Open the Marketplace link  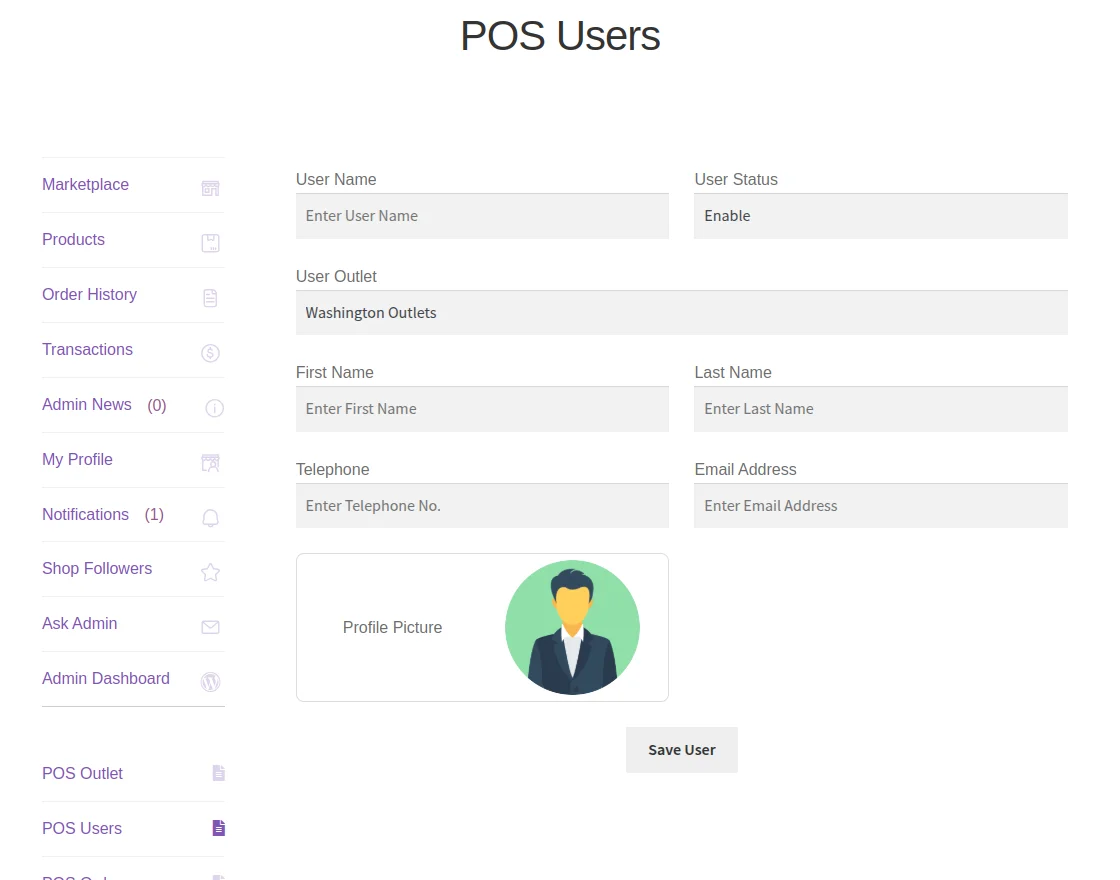(x=85, y=184)
